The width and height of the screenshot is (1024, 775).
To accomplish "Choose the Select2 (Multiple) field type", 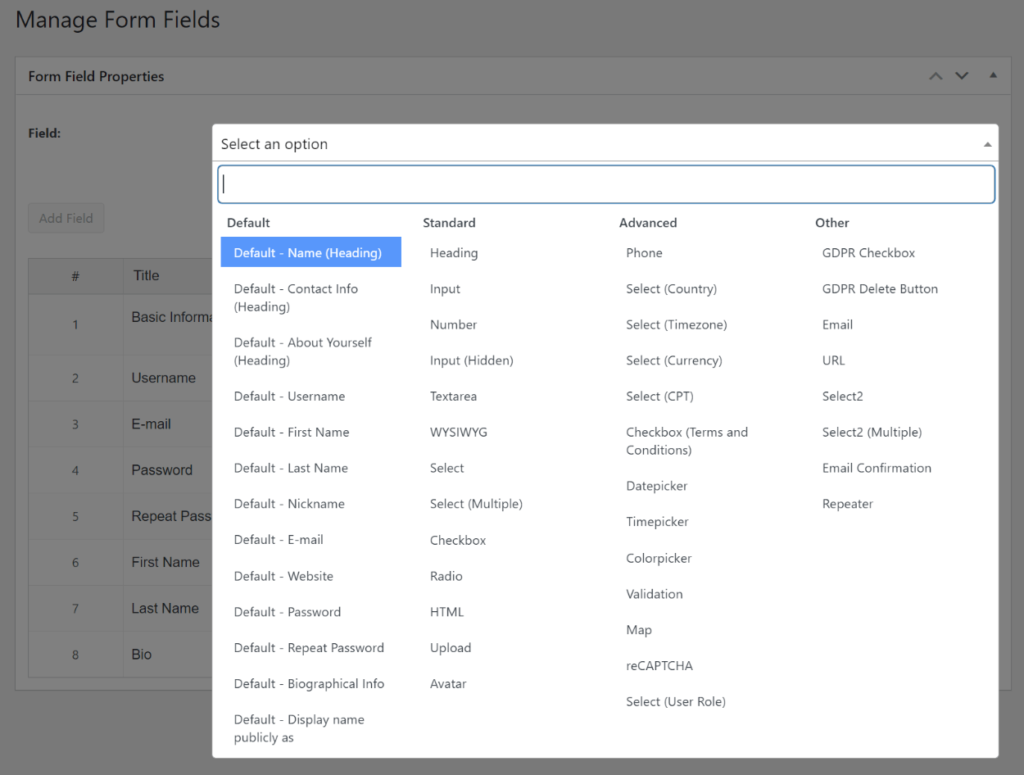I will click(x=869, y=431).
